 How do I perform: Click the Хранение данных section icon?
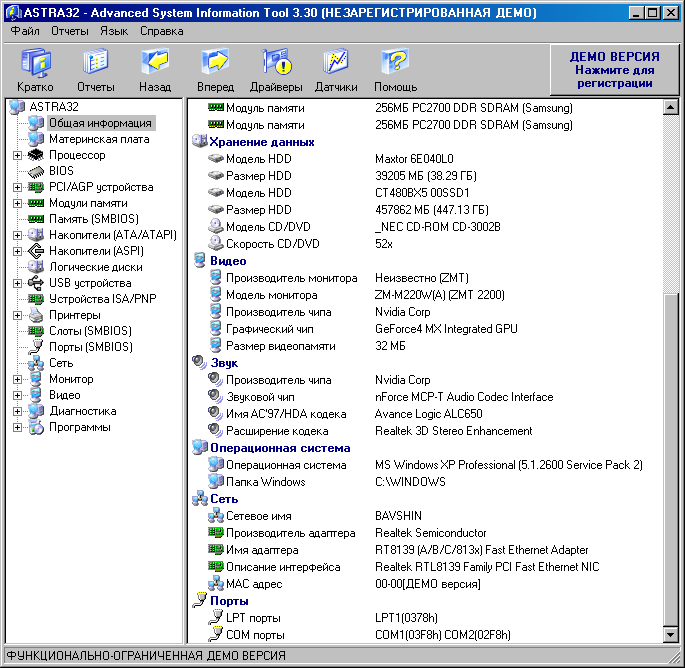tap(200, 142)
